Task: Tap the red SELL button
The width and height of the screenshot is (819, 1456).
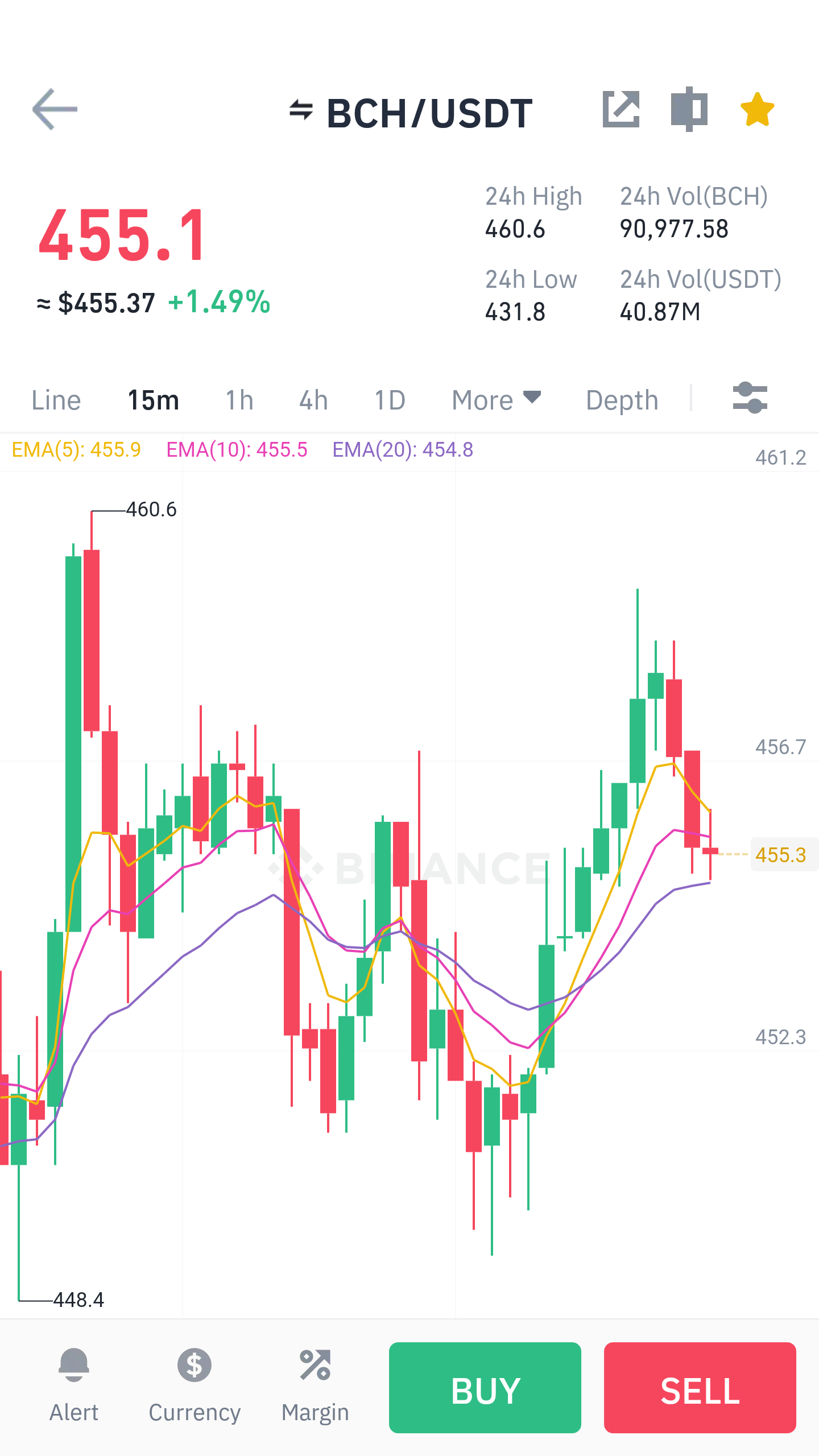Action: pos(700,1388)
